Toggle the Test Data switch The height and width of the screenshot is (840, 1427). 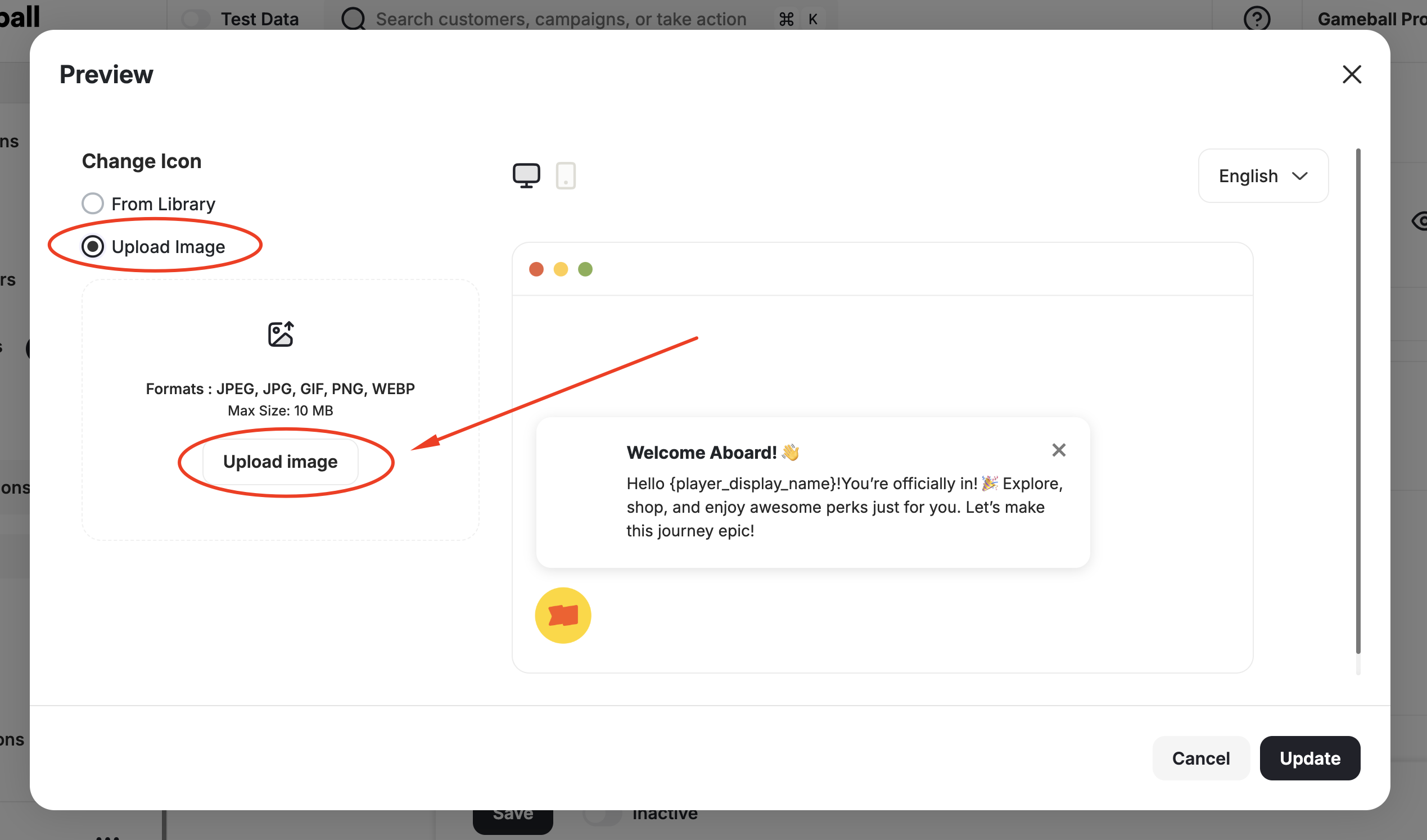[x=196, y=18]
